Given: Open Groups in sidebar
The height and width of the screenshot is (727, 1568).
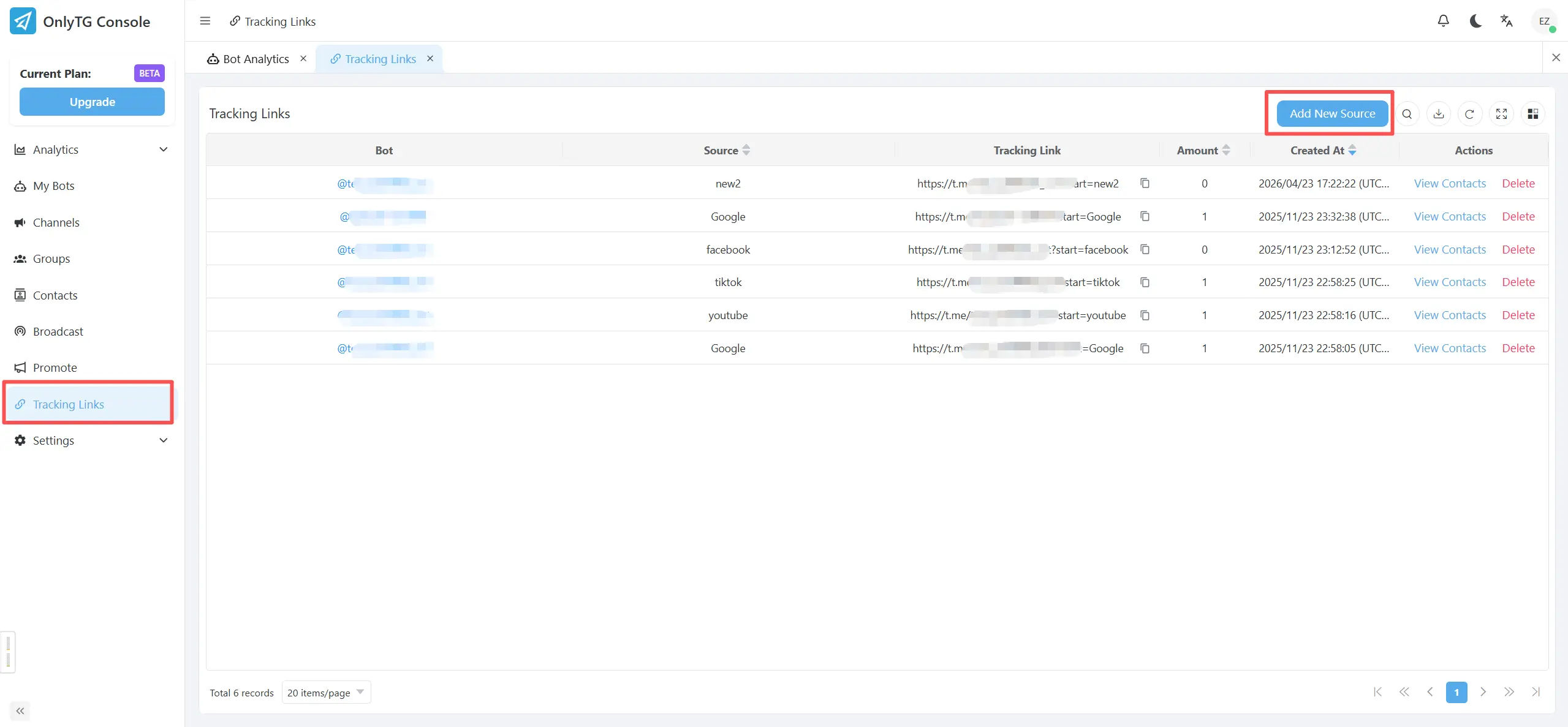Looking at the screenshot, I should point(92,259).
